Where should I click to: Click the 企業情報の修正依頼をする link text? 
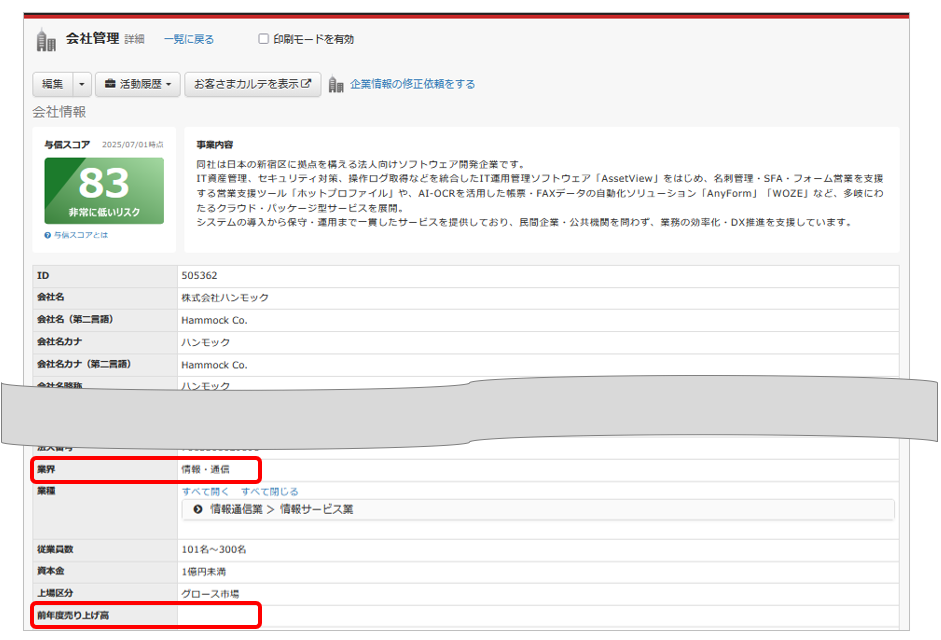pos(412,85)
